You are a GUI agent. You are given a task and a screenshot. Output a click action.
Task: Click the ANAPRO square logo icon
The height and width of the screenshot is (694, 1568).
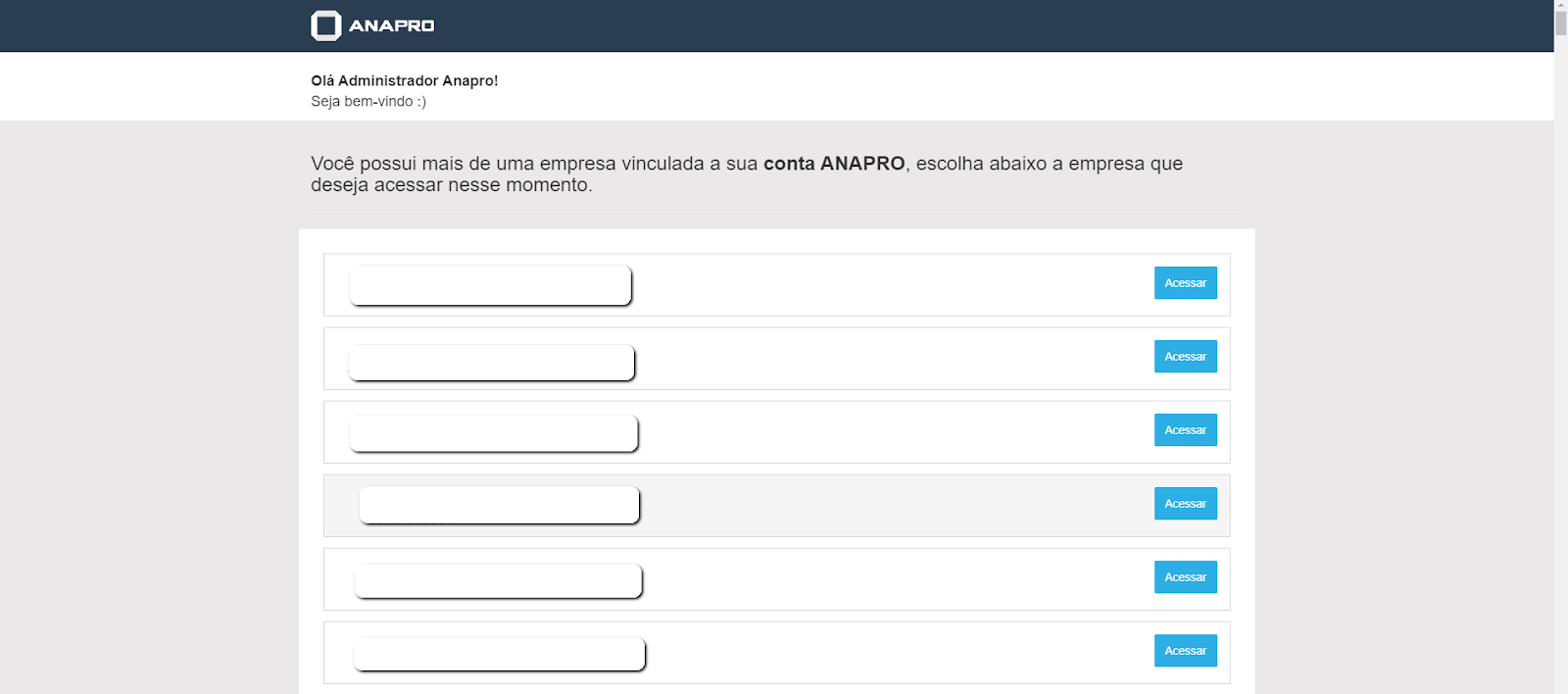(x=325, y=25)
